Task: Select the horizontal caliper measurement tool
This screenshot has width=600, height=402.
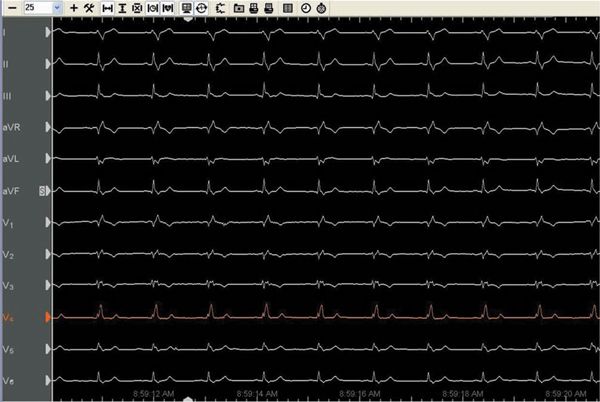Action: (107, 7)
